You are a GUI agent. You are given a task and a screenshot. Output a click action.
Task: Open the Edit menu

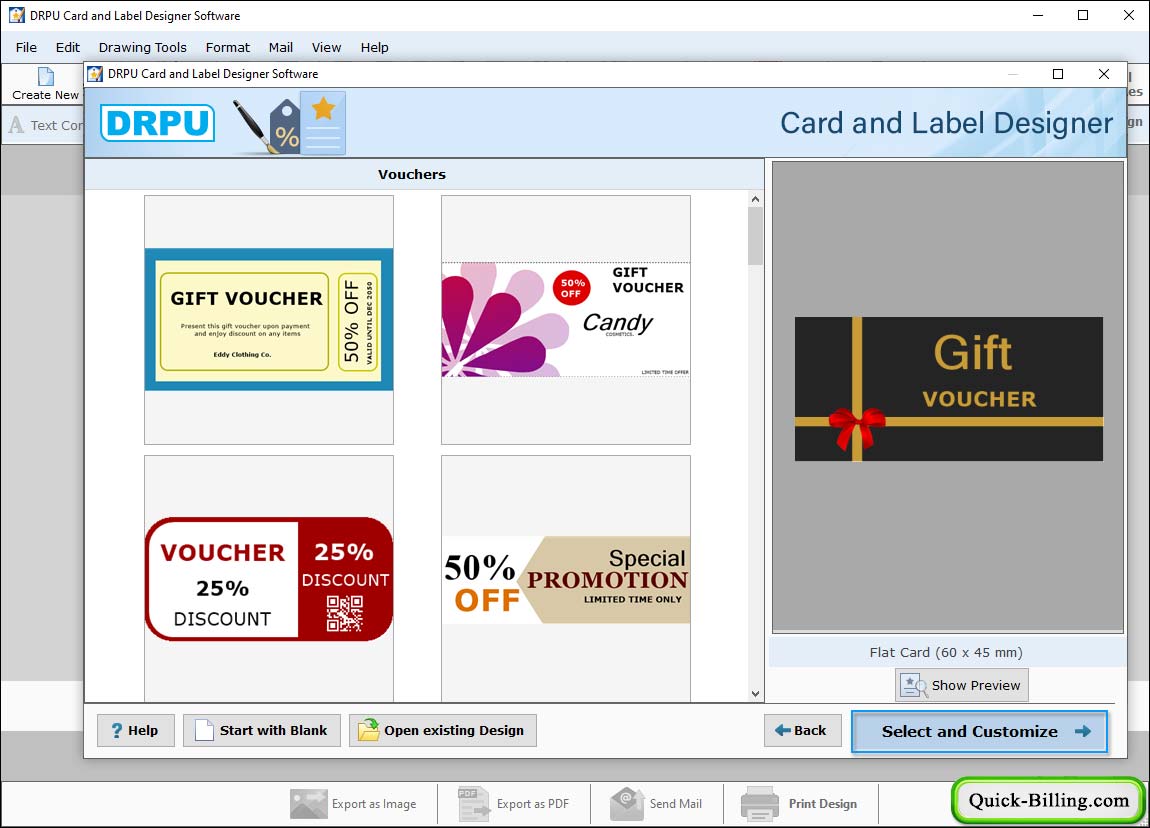click(x=67, y=48)
